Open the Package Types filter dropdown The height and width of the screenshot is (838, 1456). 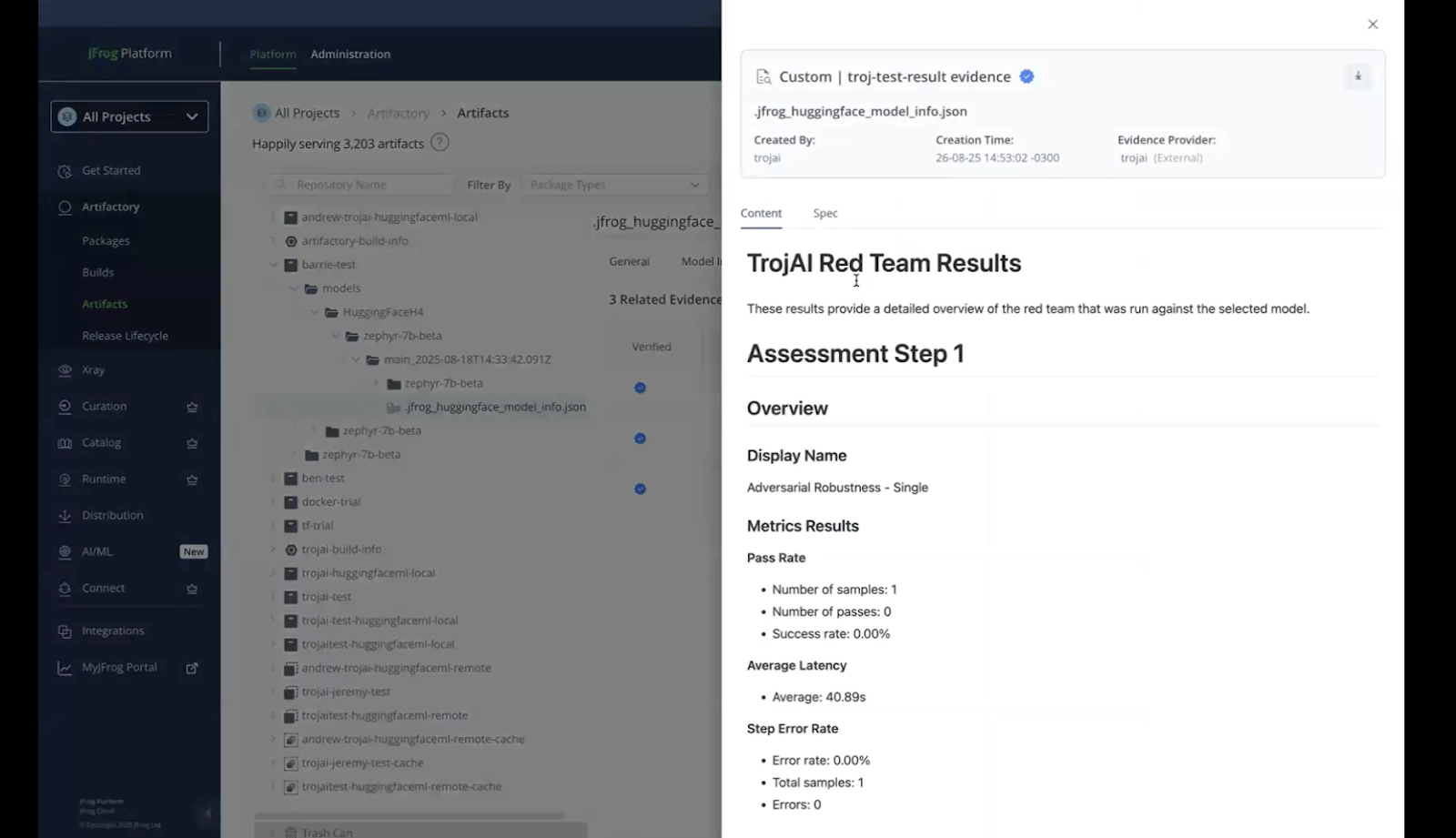coord(614,185)
